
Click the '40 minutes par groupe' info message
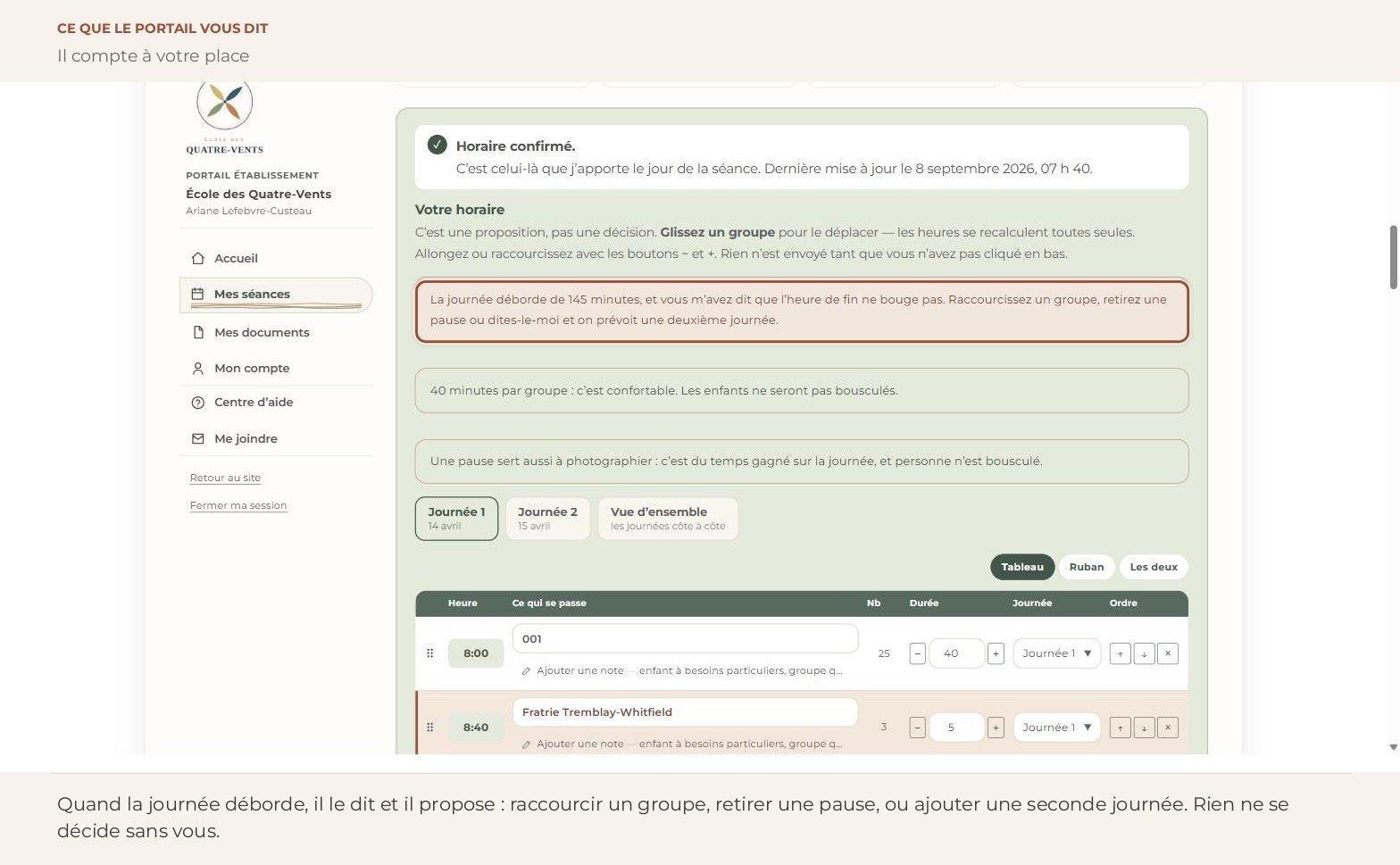pyautogui.click(x=802, y=391)
